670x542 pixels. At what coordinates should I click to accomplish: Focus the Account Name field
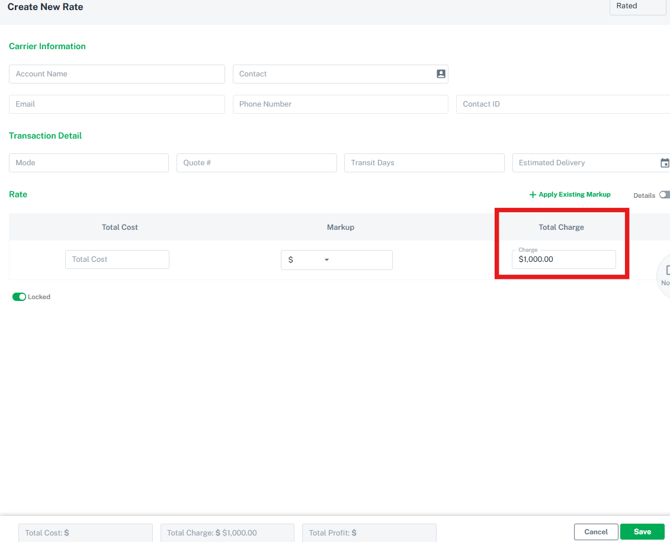[x=117, y=74]
